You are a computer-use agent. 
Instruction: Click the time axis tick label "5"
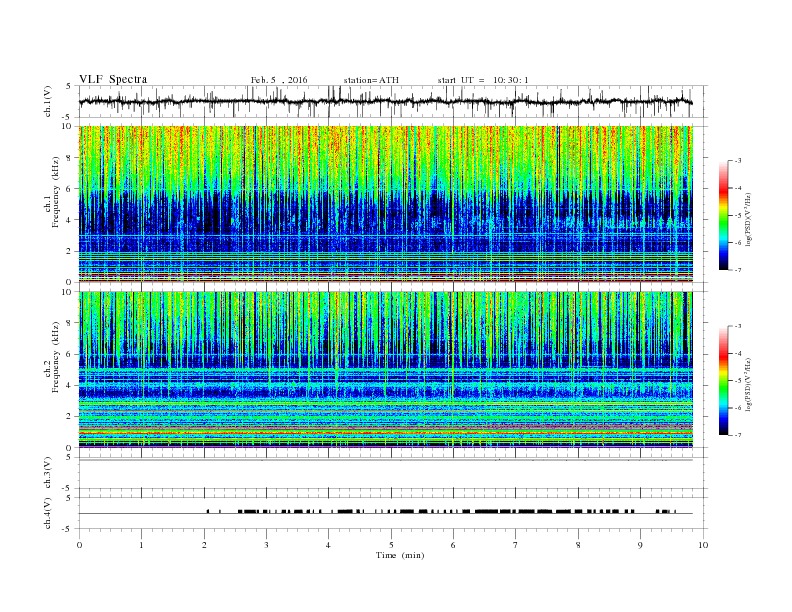[x=391, y=545]
